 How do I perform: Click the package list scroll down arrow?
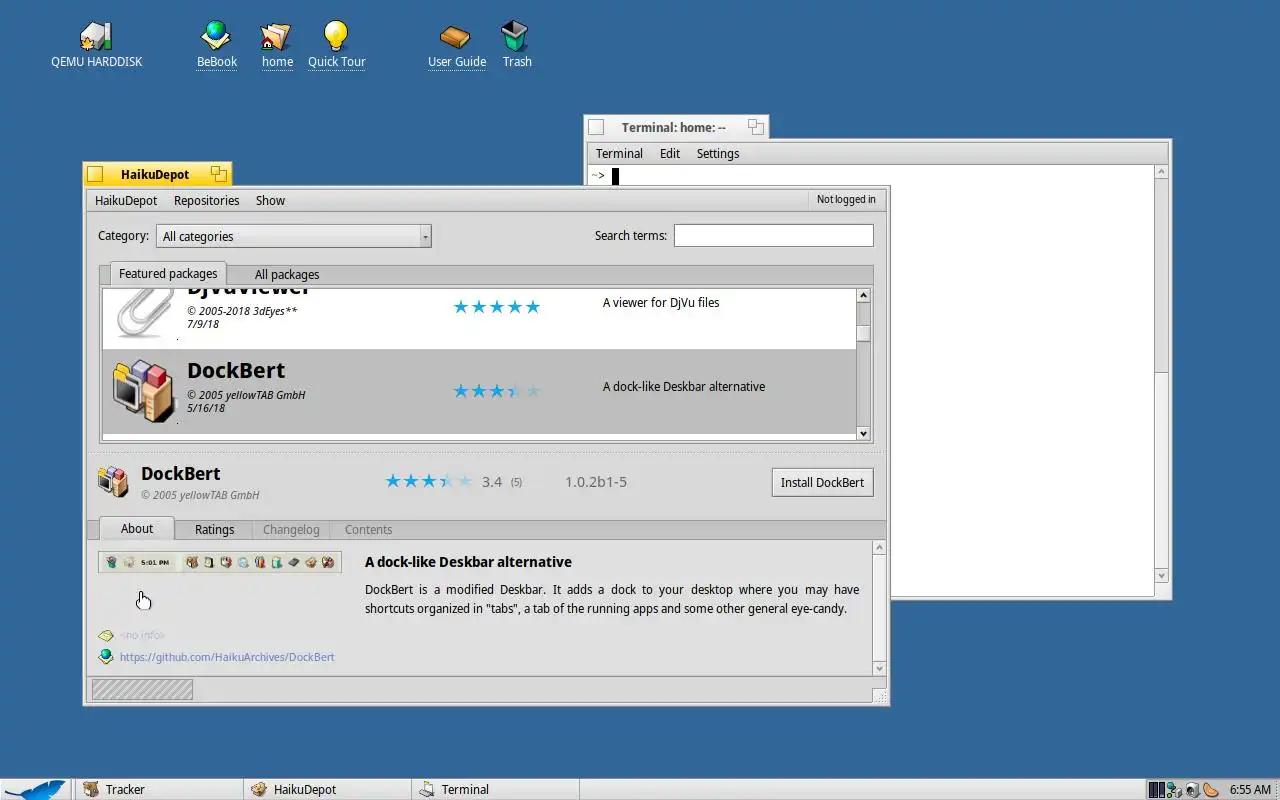coord(863,433)
